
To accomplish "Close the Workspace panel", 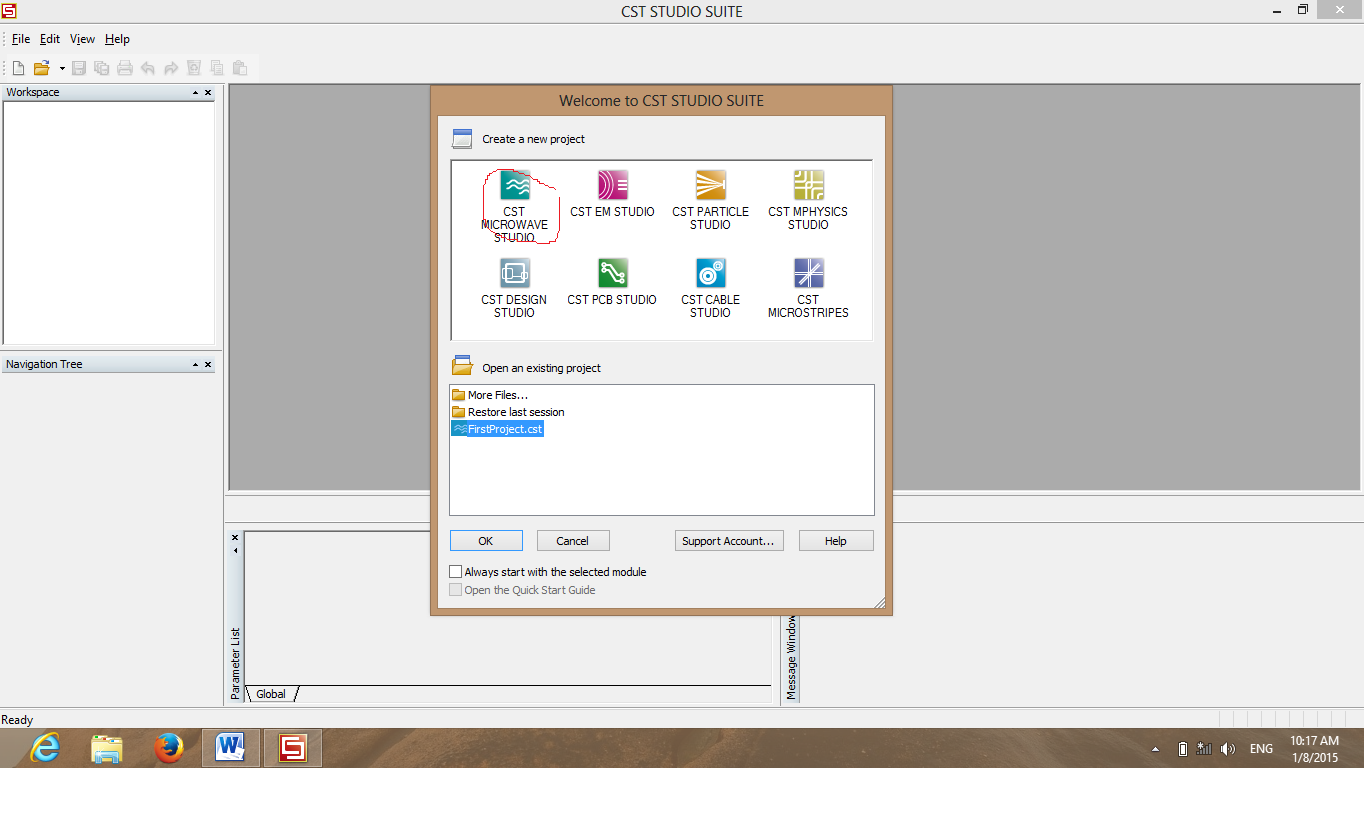I will tap(208, 93).
